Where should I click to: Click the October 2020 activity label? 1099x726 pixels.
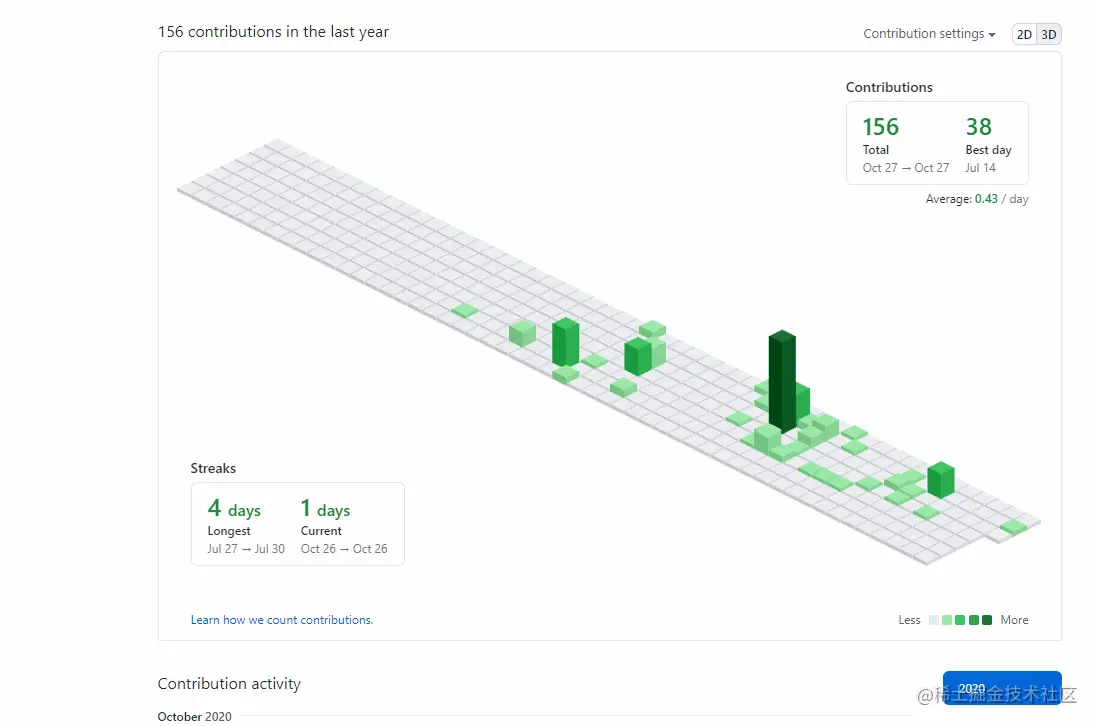pos(194,716)
